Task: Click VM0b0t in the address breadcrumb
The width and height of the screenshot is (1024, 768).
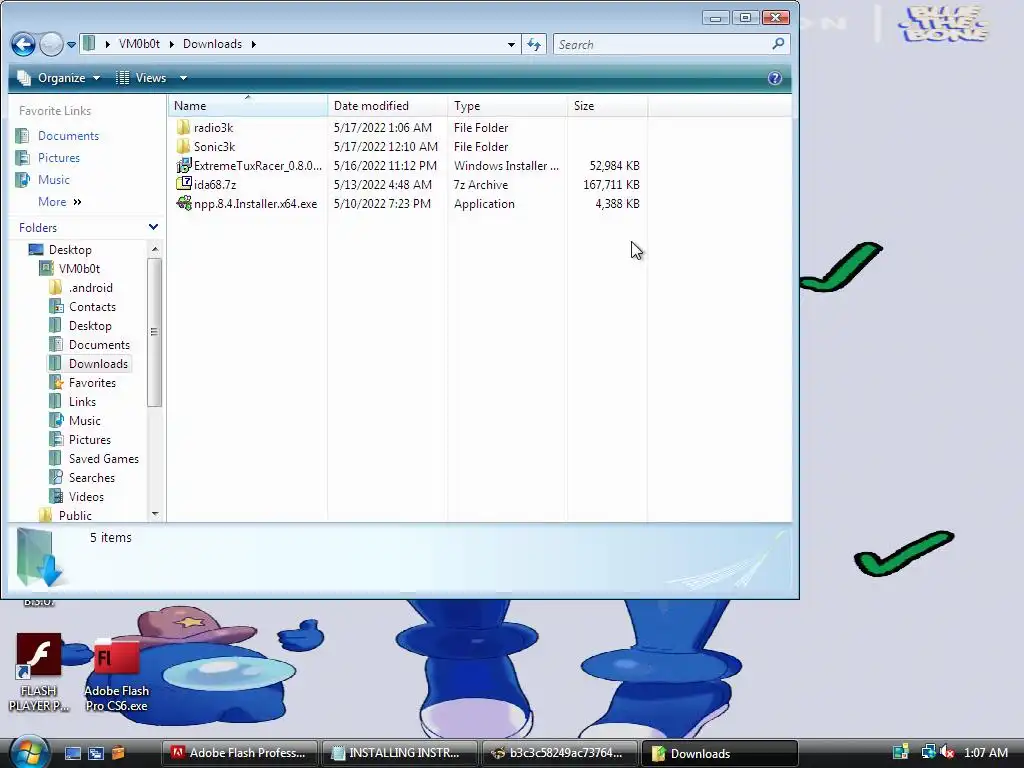Action: pyautogui.click(x=139, y=44)
